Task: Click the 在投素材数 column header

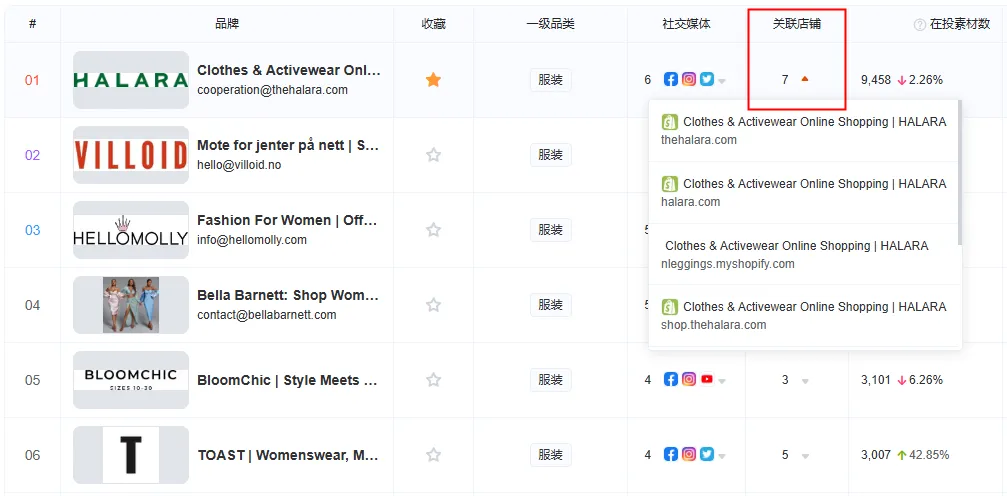Action: [x=960, y=24]
